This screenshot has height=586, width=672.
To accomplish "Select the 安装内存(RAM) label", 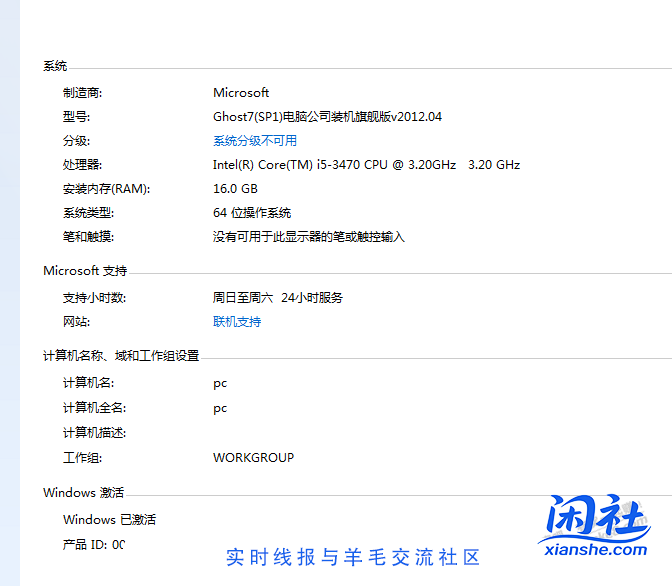I will [x=106, y=189].
